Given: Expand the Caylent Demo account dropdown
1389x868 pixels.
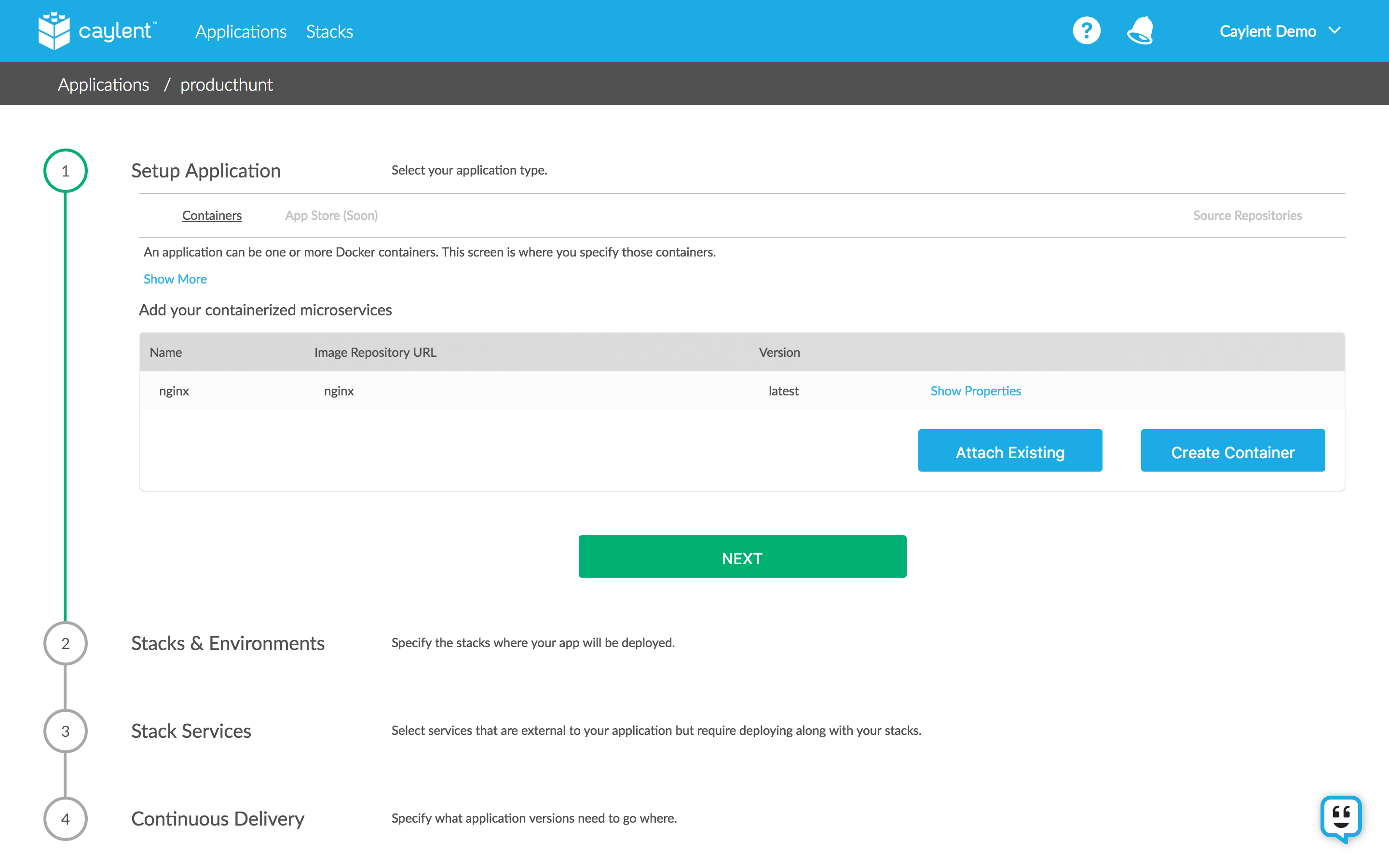Looking at the screenshot, I should pos(1280,31).
